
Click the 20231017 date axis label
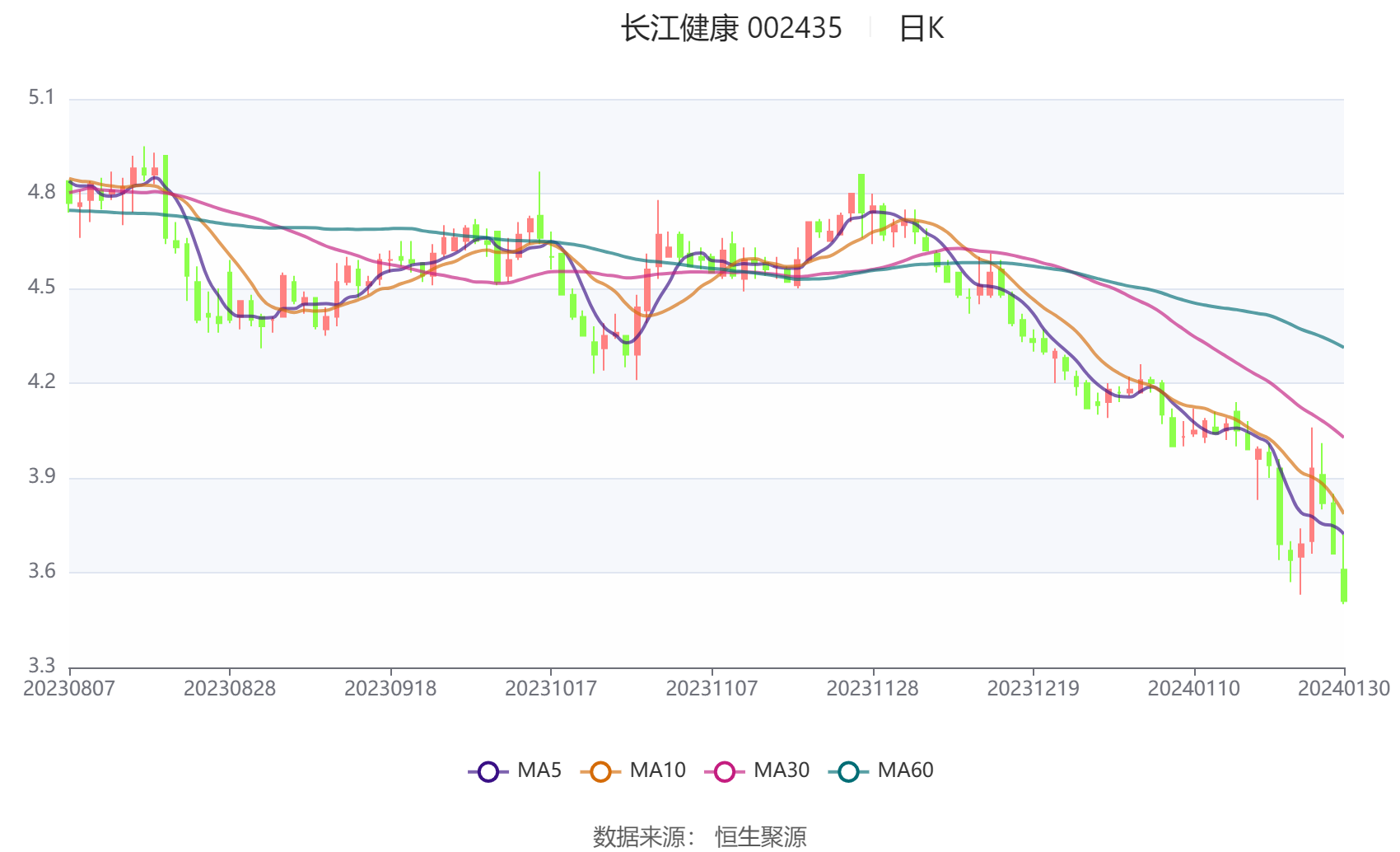[551, 688]
